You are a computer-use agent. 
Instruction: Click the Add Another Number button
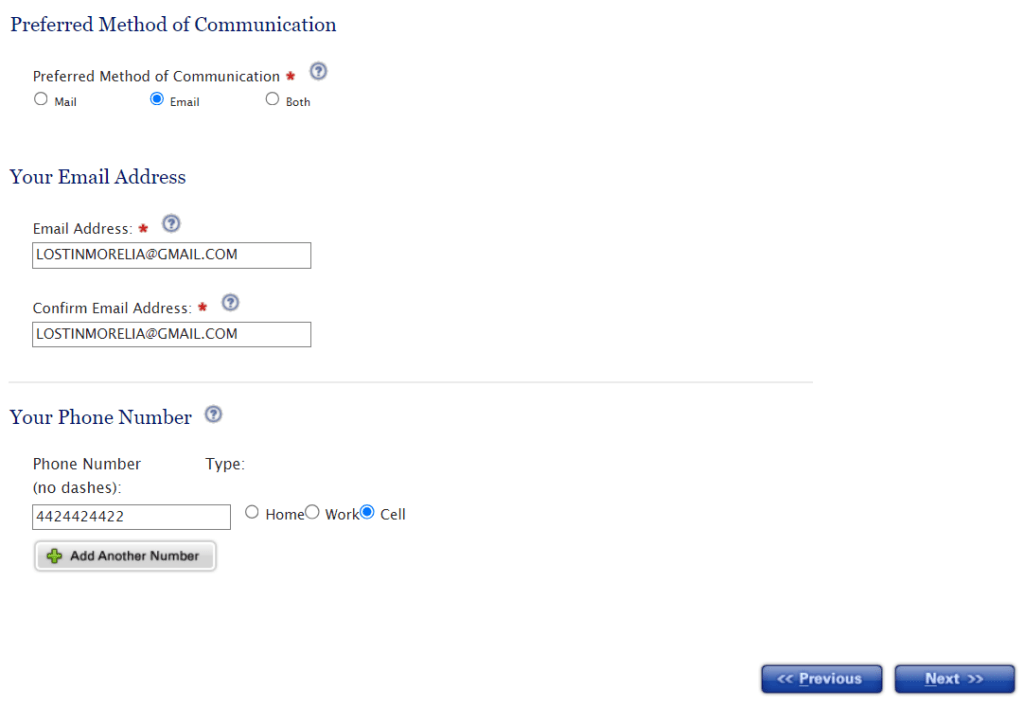pyautogui.click(x=125, y=556)
